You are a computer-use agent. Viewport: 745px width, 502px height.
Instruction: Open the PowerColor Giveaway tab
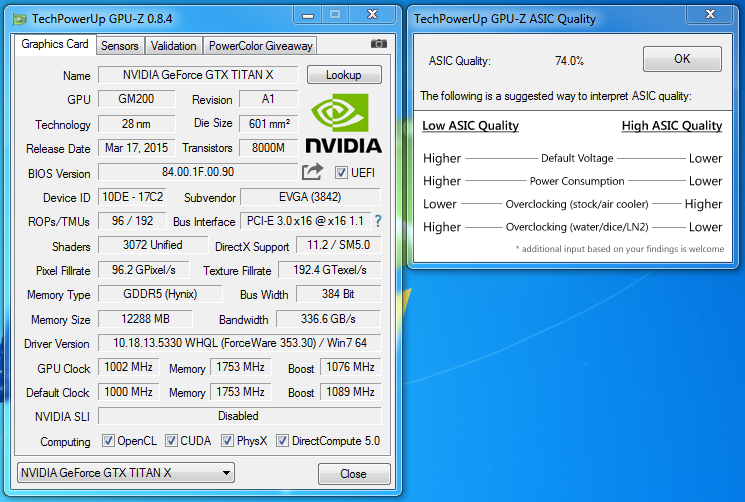(x=260, y=46)
